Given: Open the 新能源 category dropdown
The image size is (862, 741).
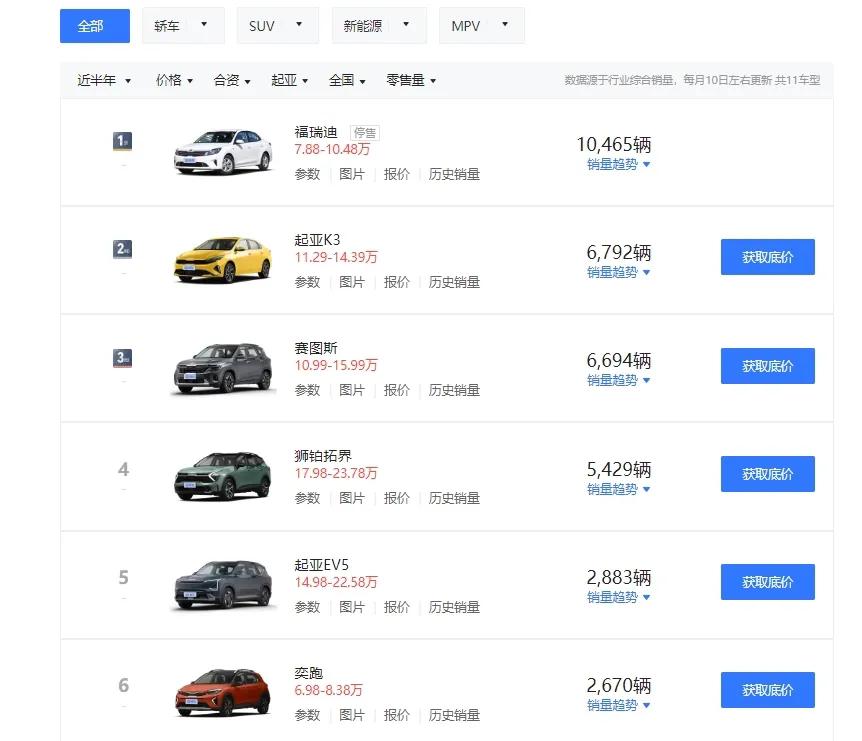Looking at the screenshot, I should [379, 26].
